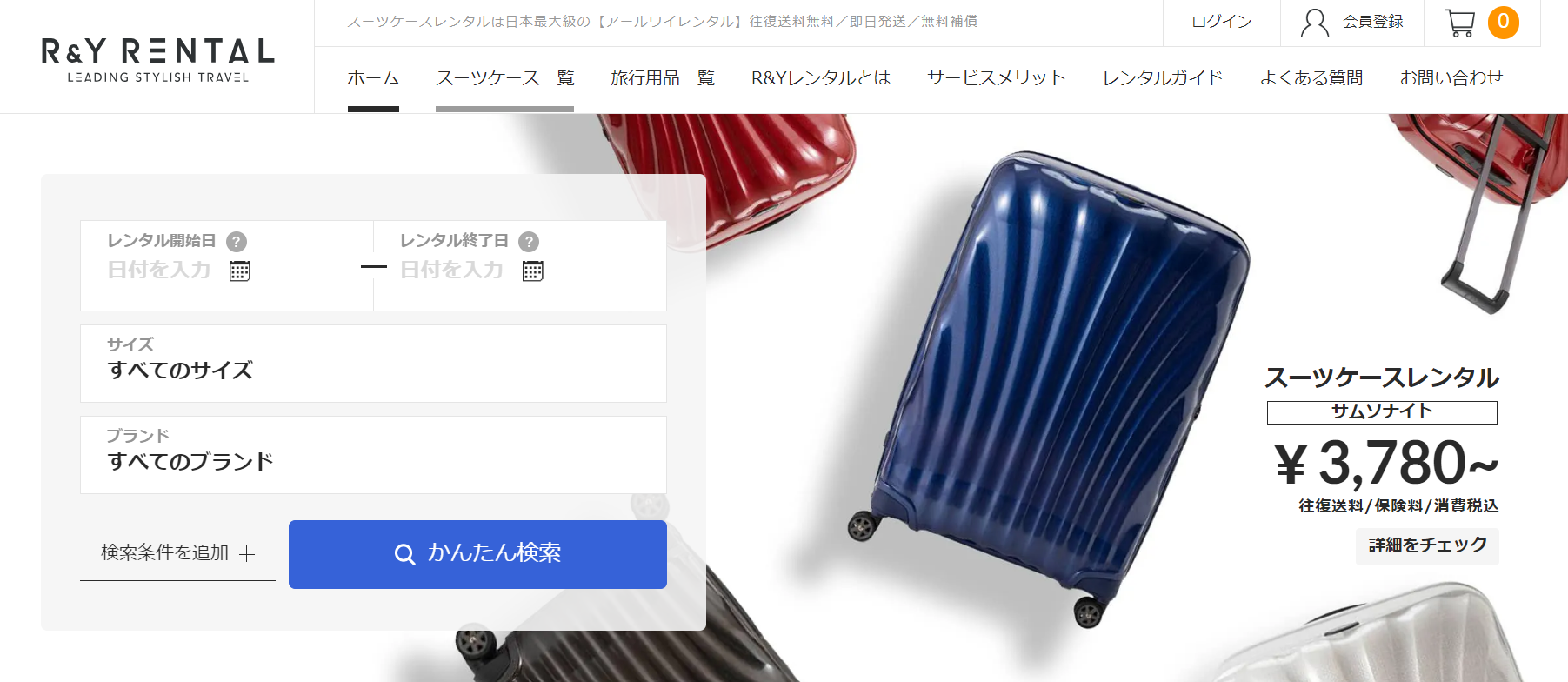The image size is (1568, 682).
Task: Click the member registration person icon
Action: coord(1314,23)
